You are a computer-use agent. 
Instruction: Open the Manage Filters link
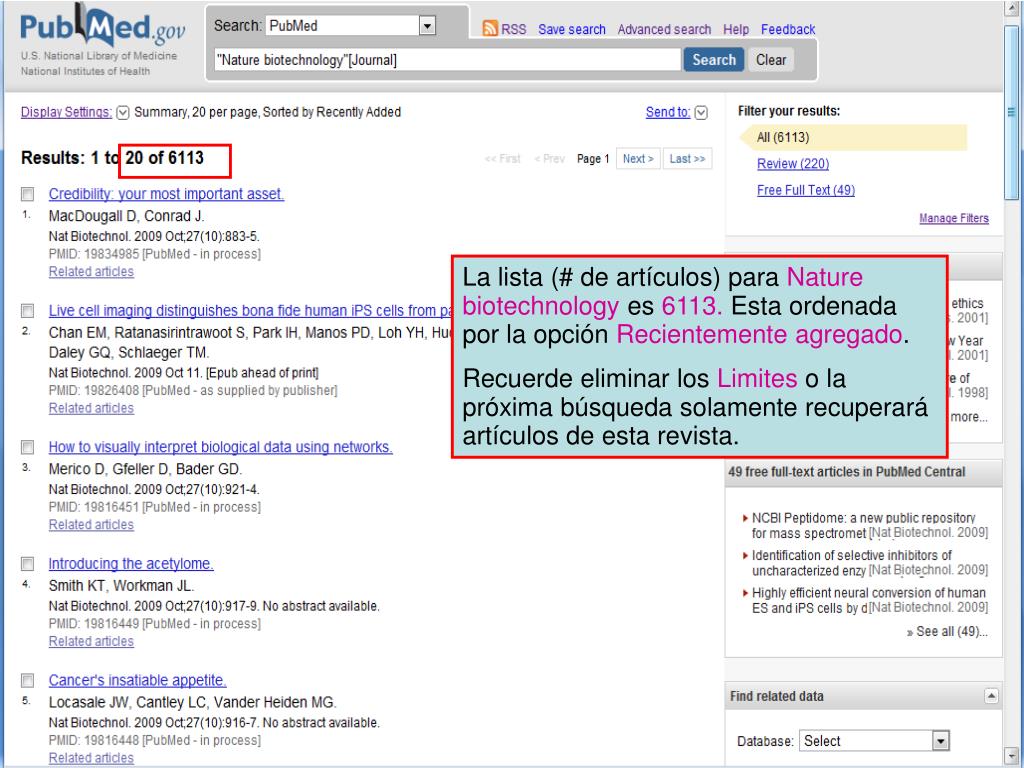(x=953, y=218)
